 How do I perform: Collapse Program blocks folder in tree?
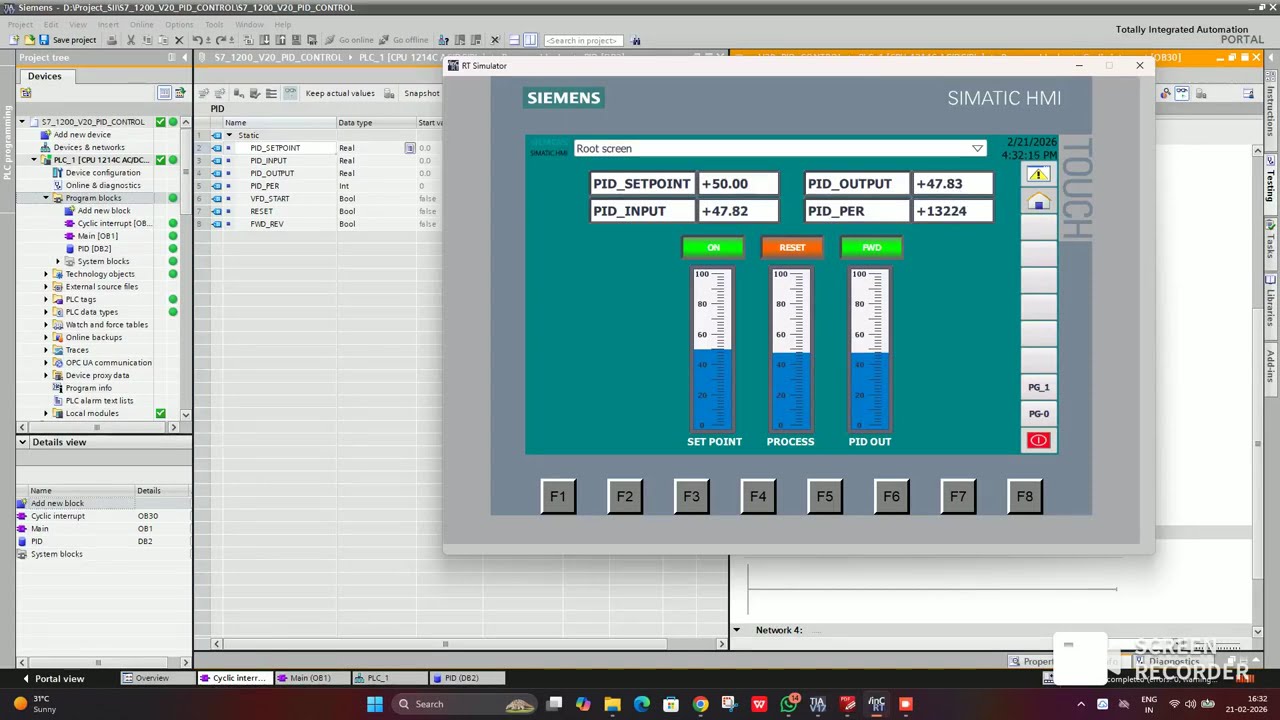click(x=45, y=198)
